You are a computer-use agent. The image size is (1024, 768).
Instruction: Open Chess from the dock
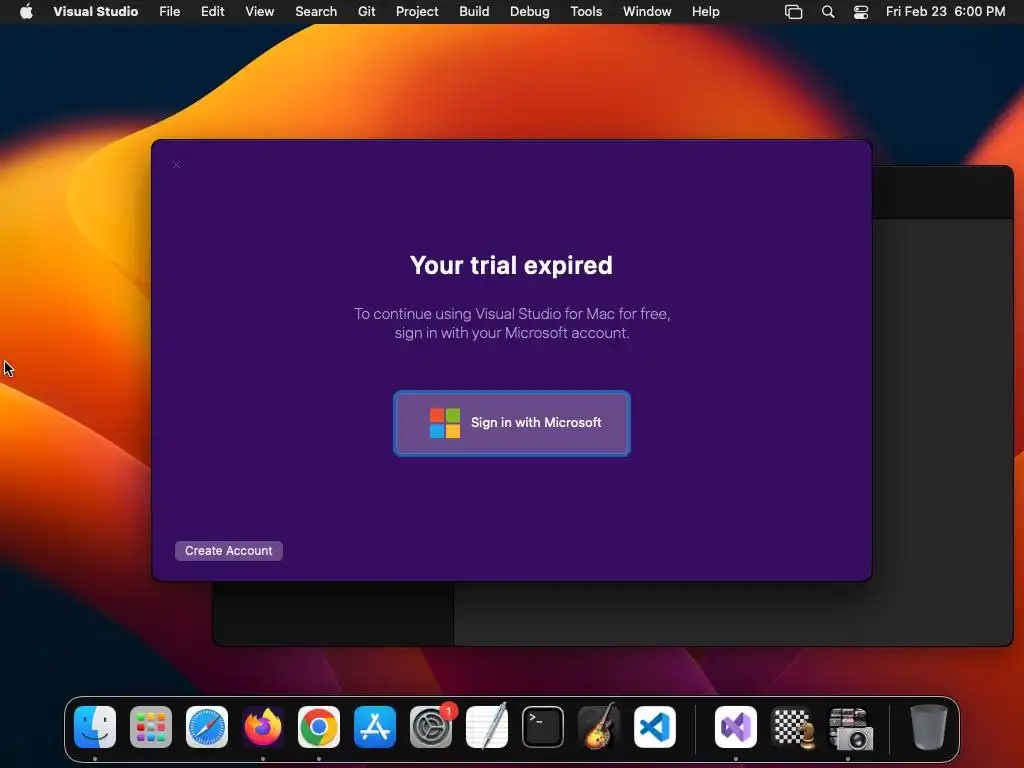(792, 727)
